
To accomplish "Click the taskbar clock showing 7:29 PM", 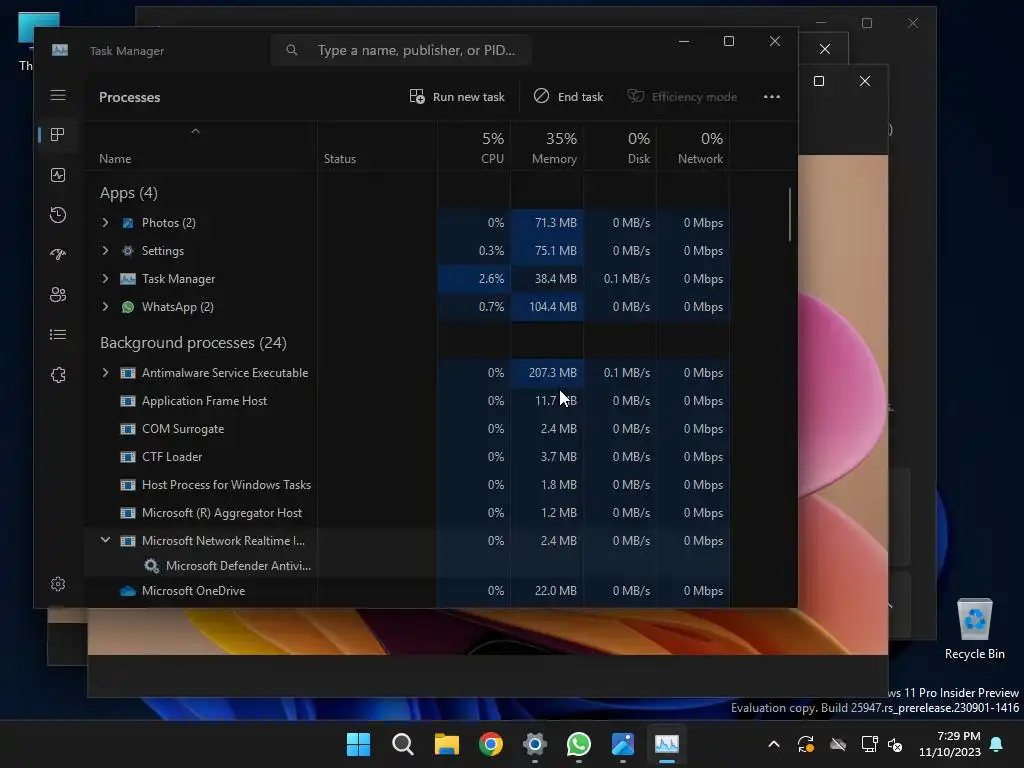I will click(x=950, y=744).
